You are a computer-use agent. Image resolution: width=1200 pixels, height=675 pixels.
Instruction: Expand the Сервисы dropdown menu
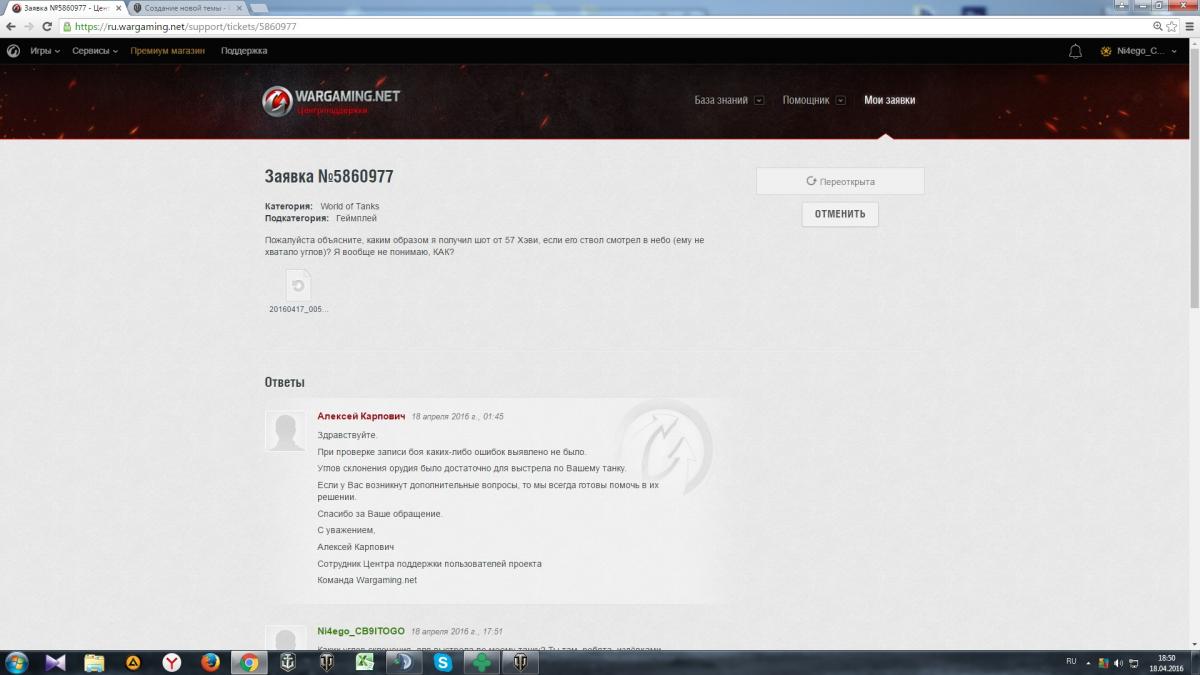[x=95, y=51]
